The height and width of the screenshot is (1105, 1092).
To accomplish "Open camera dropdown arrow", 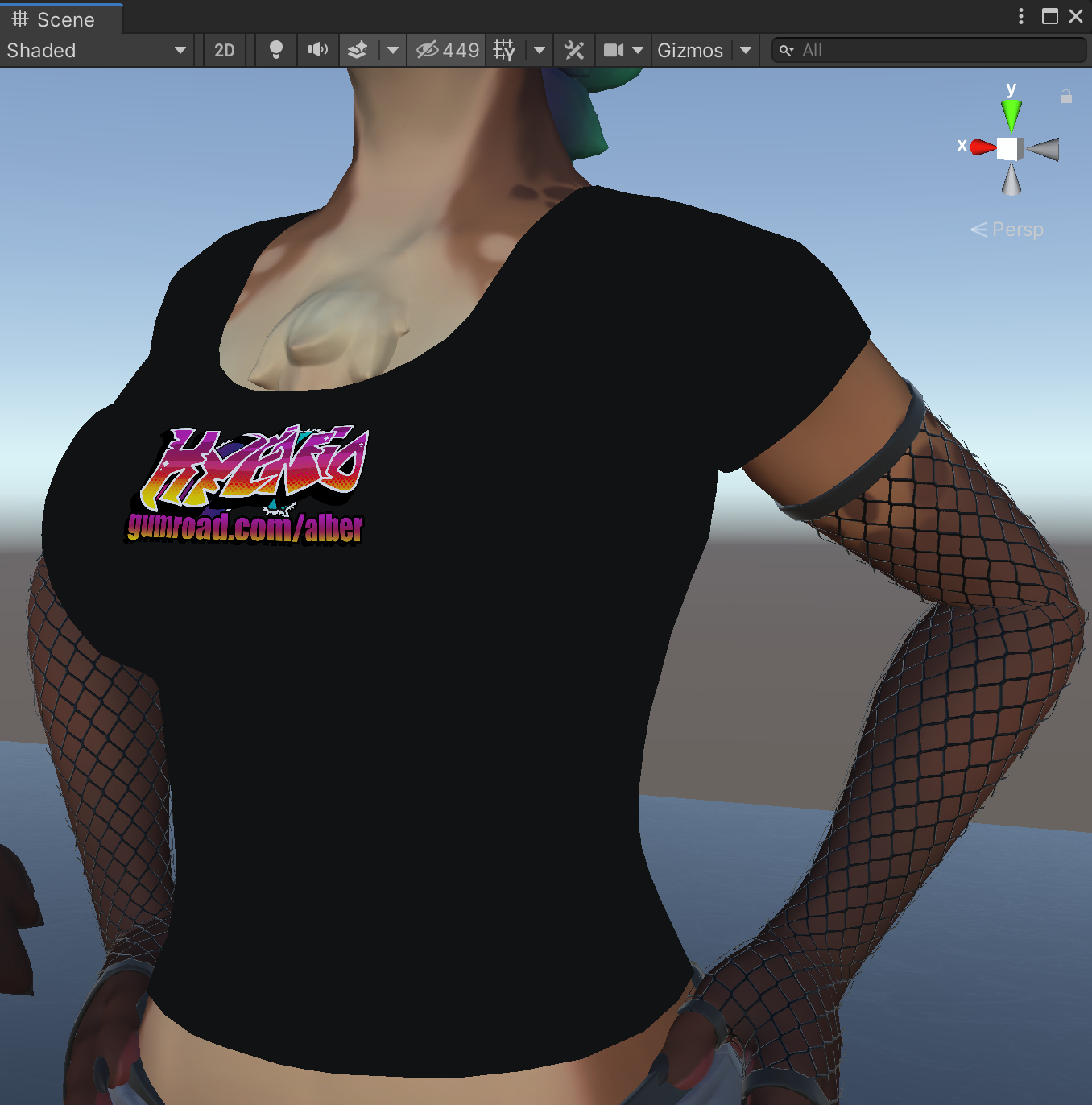I will coord(638,50).
